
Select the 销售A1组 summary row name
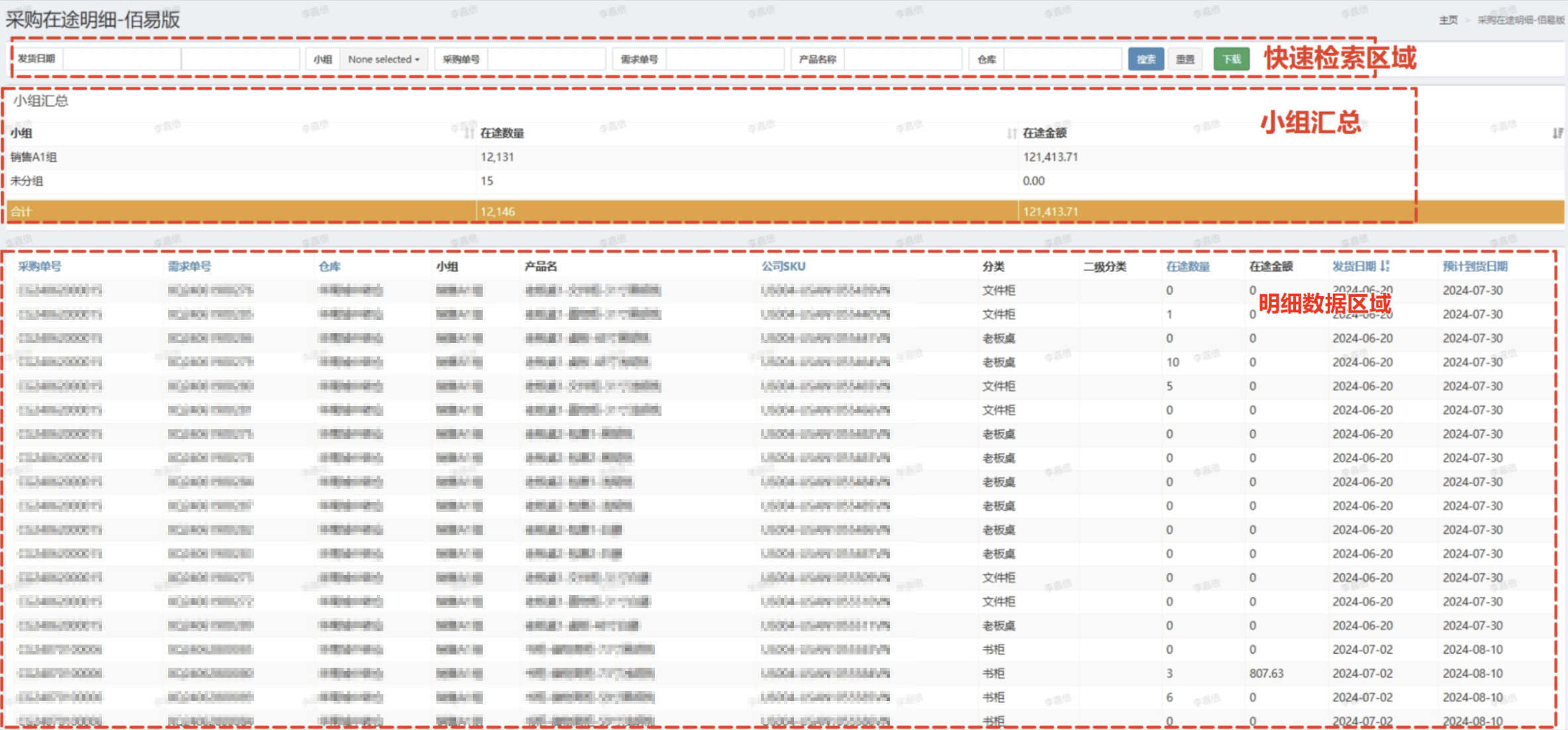click(x=33, y=157)
